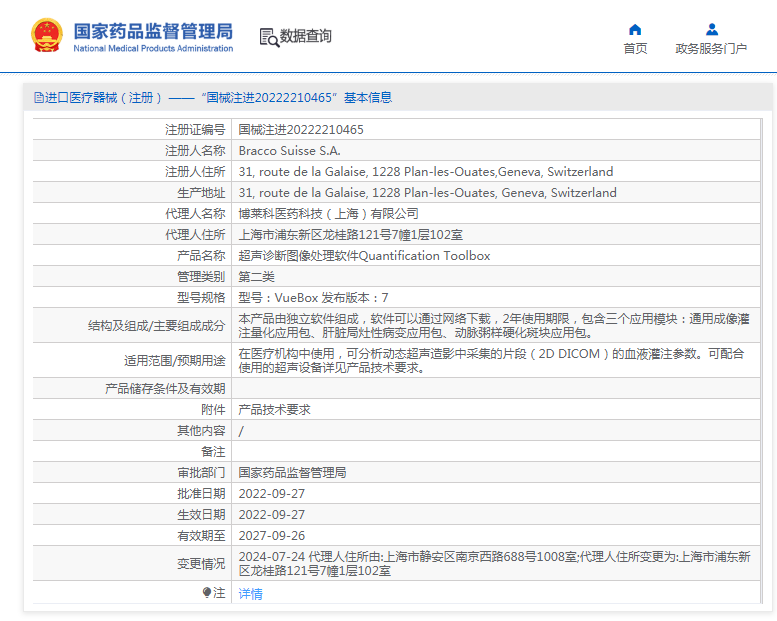Click the document icon before 进口医疗器械
Screen dimensions: 777x621
pyautogui.click(x=39, y=98)
